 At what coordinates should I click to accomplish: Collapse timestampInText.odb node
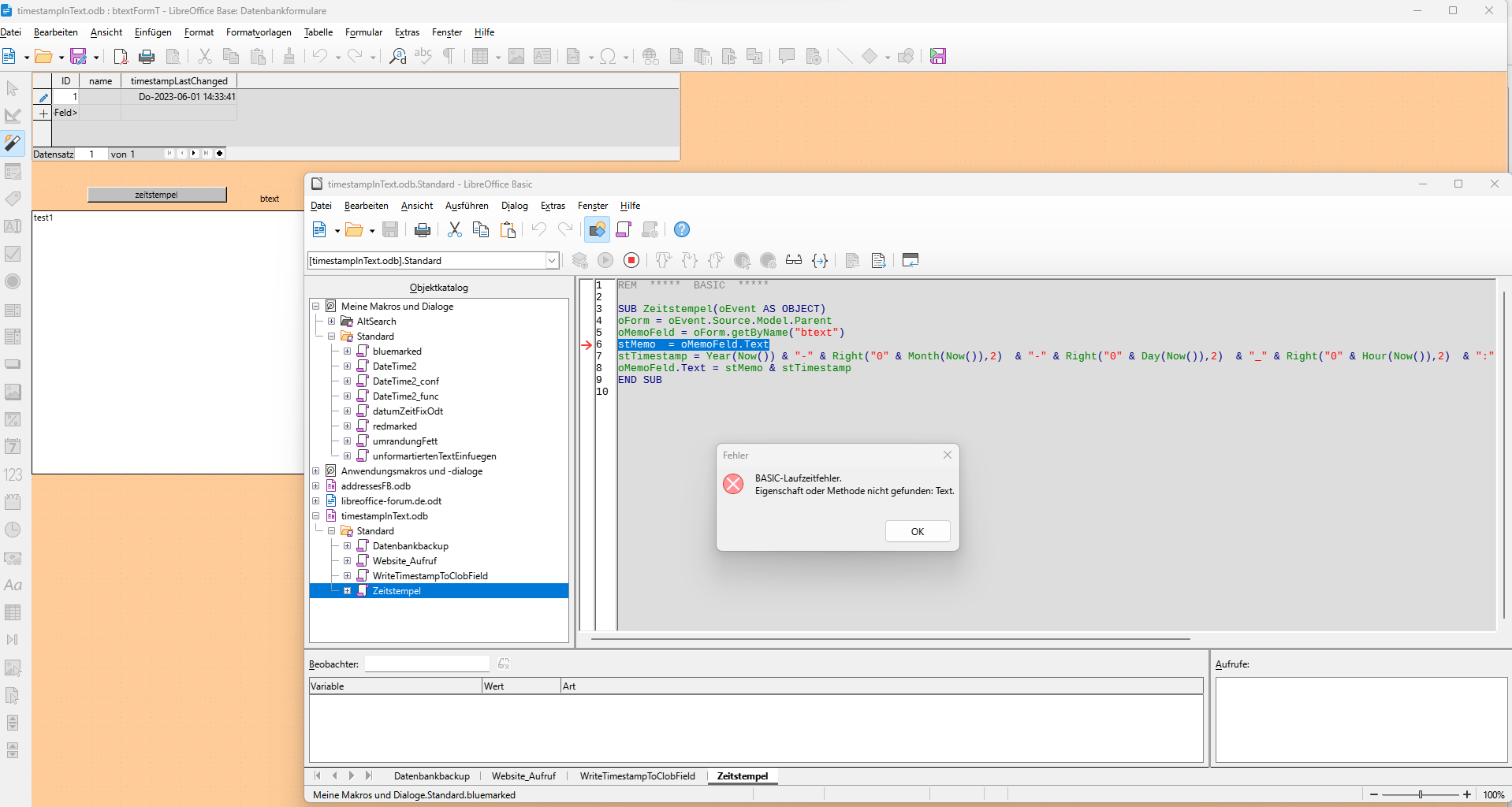(316, 516)
